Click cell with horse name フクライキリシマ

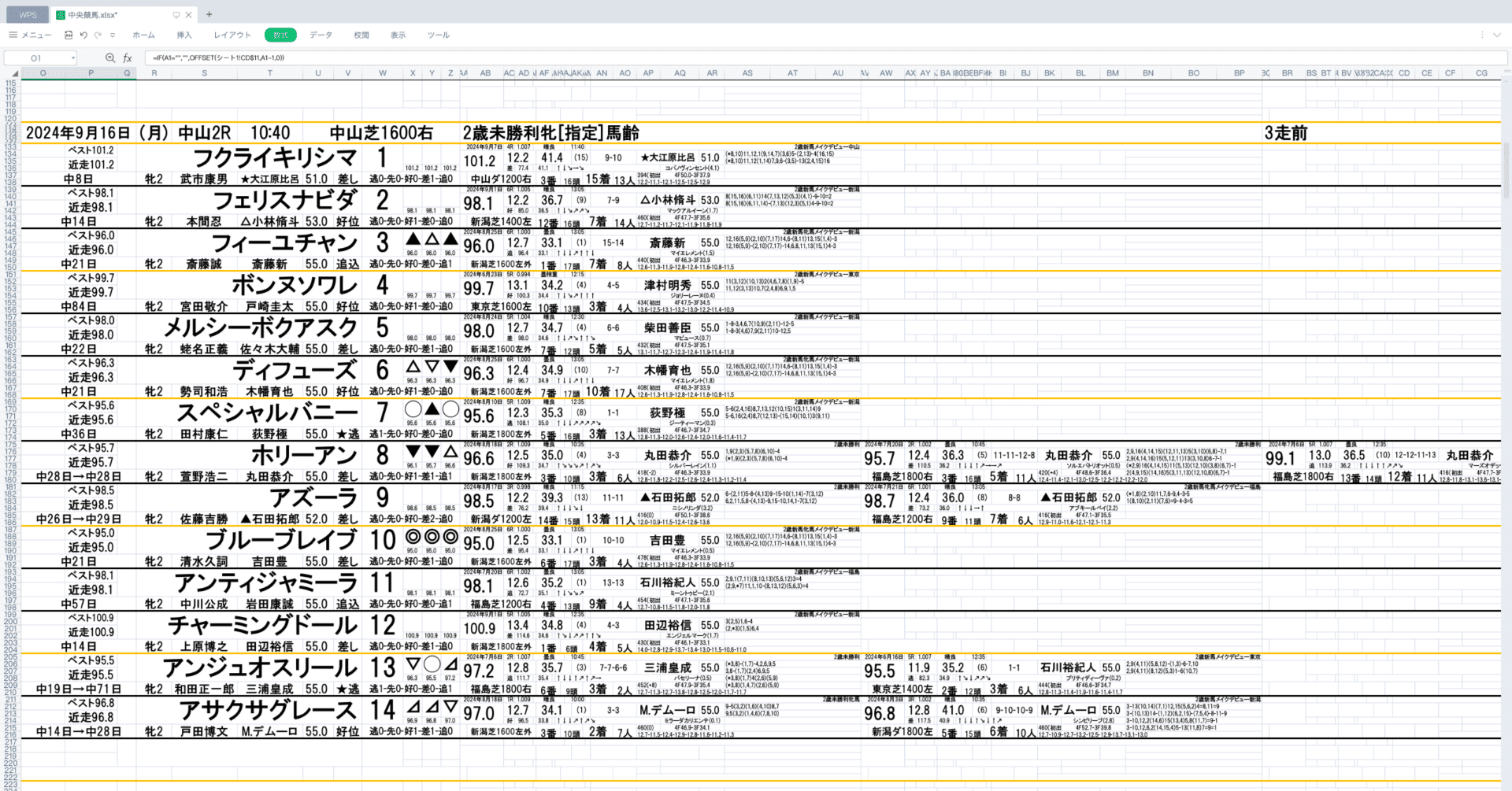275,157
